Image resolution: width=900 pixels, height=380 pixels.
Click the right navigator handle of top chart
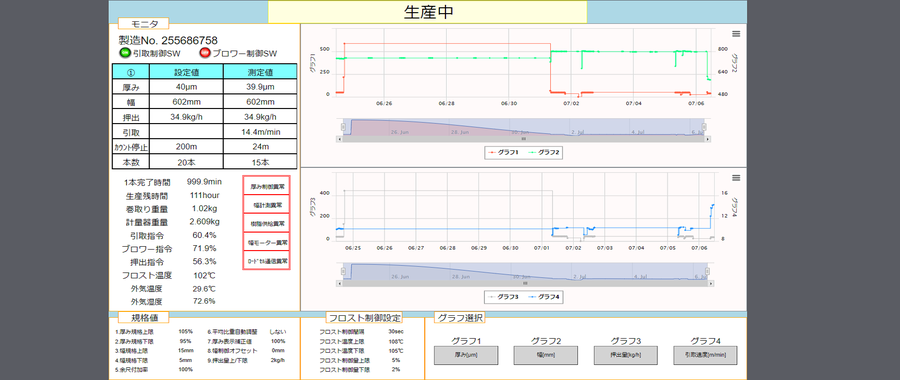pyautogui.click(x=704, y=127)
